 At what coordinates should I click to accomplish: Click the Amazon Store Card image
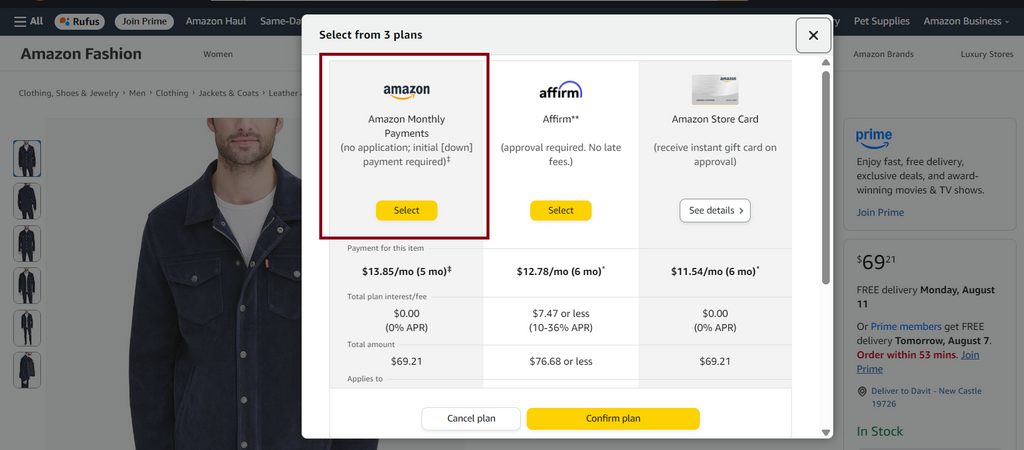click(x=715, y=89)
